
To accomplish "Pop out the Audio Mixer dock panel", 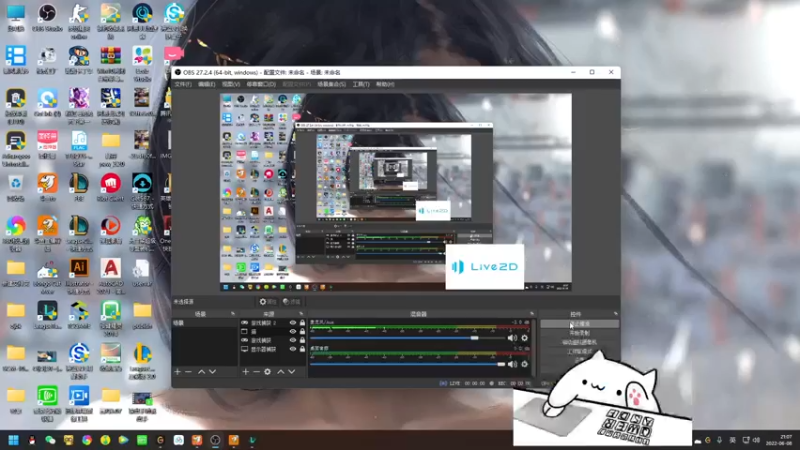I will 532,314.
